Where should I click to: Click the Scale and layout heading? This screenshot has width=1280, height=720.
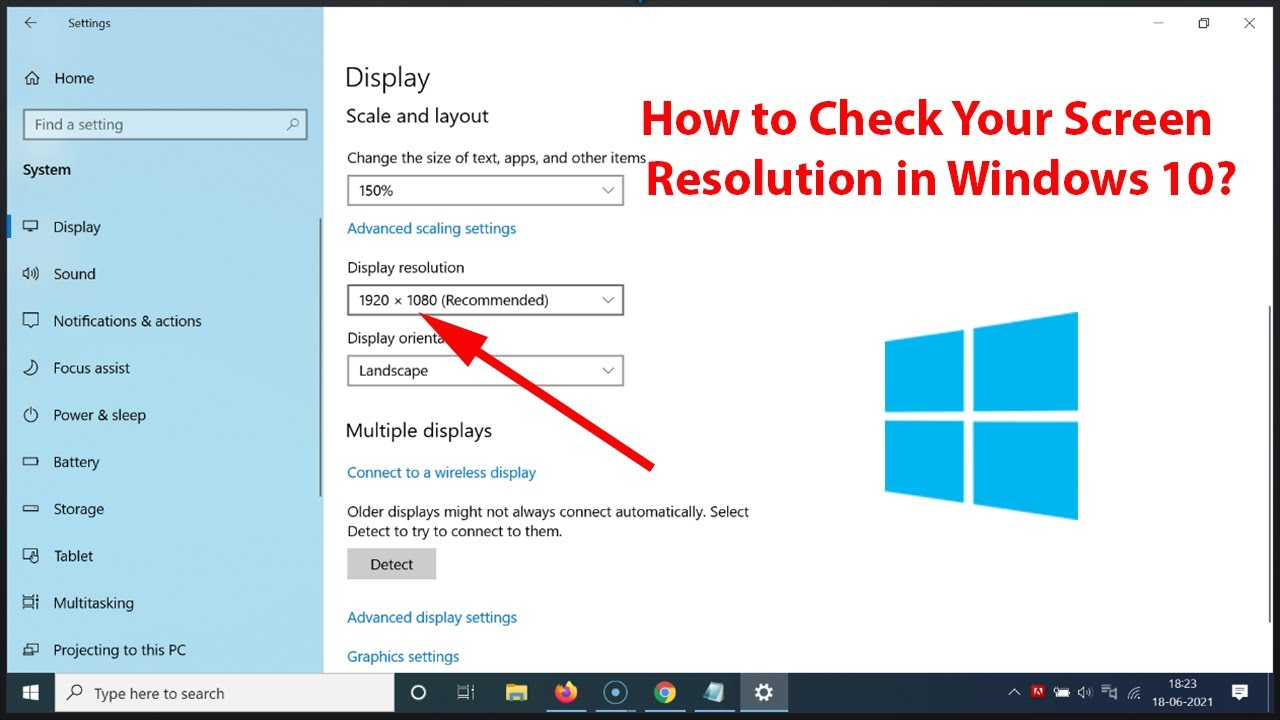pyautogui.click(x=417, y=116)
